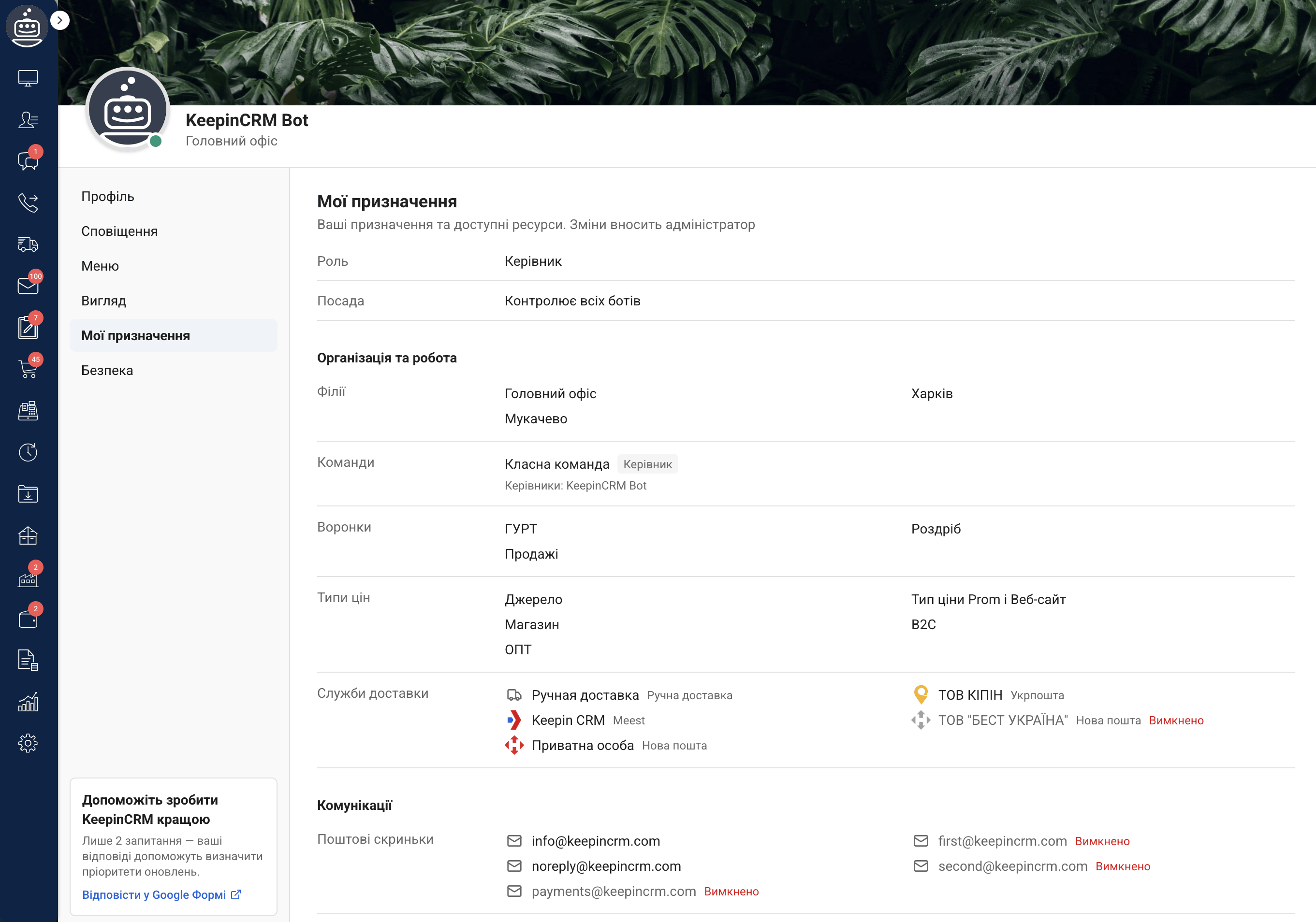Click the Приватна особа Нова пошта service
Image resolution: width=1316 pixels, height=922 pixels.
(606, 746)
